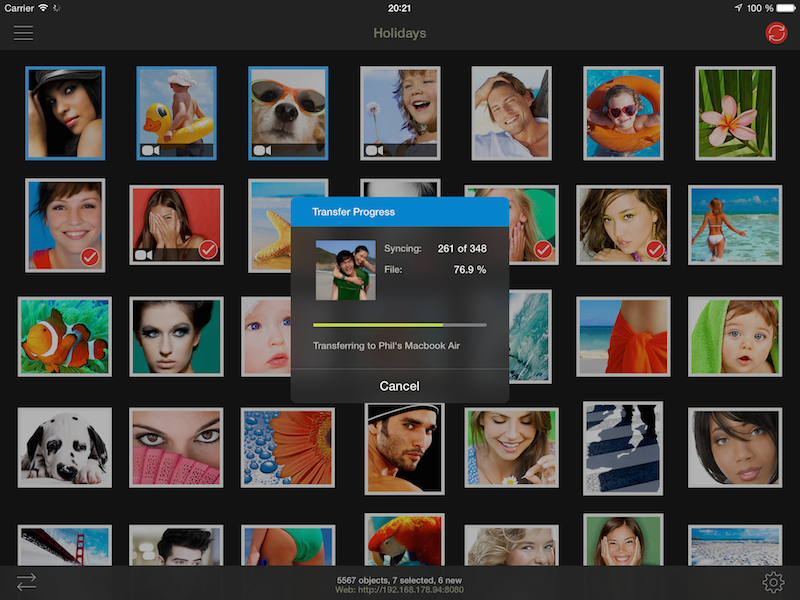This screenshot has width=800, height=600.
Task: Select the woman wading in ocean photo
Action: (x=735, y=225)
